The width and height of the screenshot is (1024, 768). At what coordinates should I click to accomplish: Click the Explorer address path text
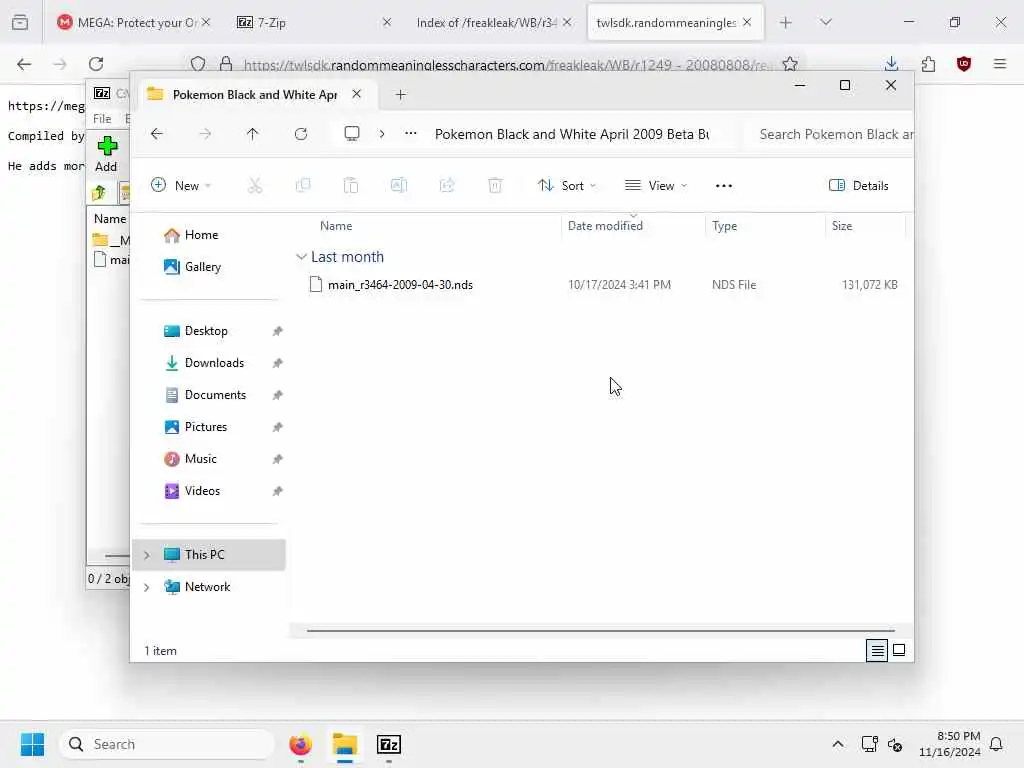pos(571,135)
